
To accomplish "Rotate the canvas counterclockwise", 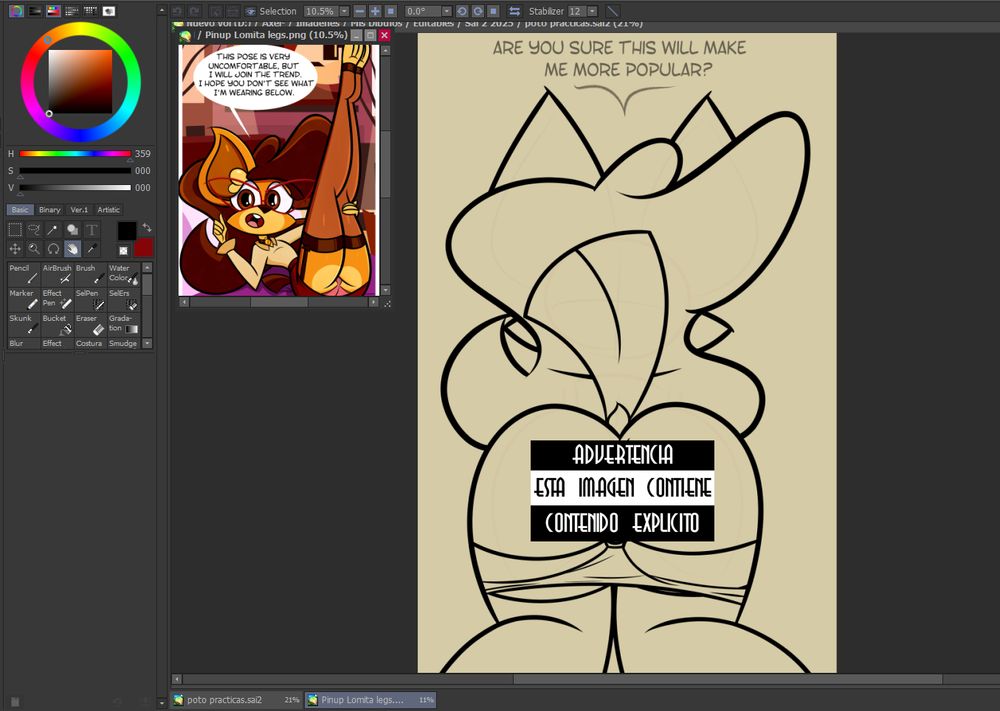I will point(462,11).
